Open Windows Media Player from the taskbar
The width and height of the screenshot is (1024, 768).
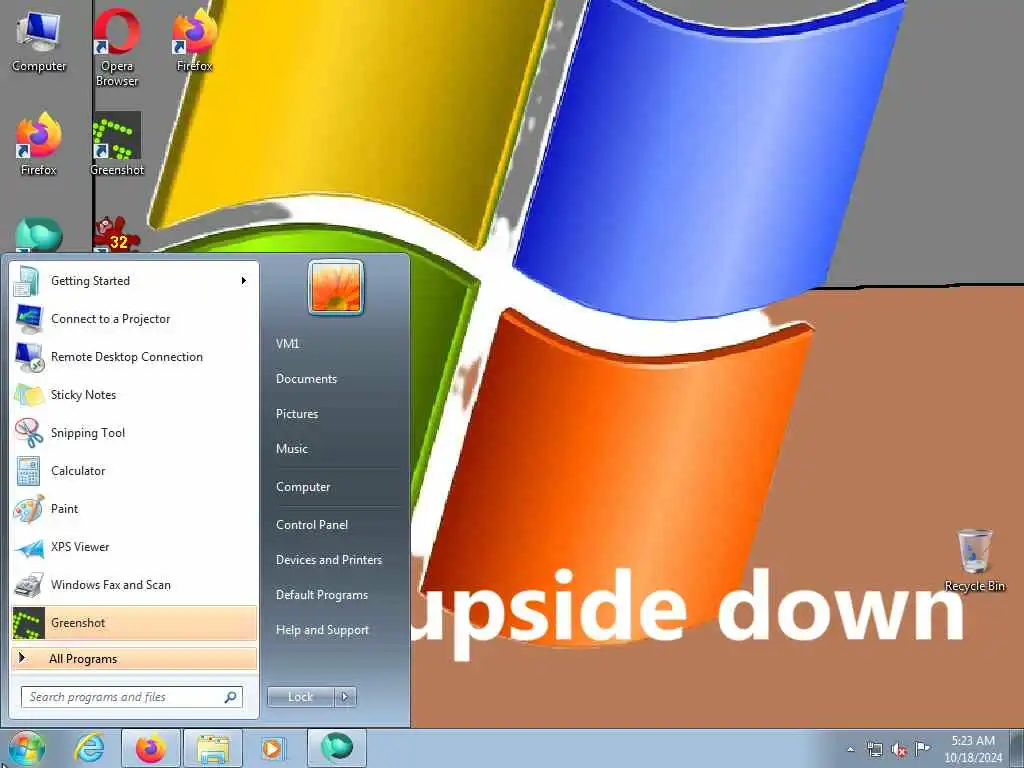272,748
